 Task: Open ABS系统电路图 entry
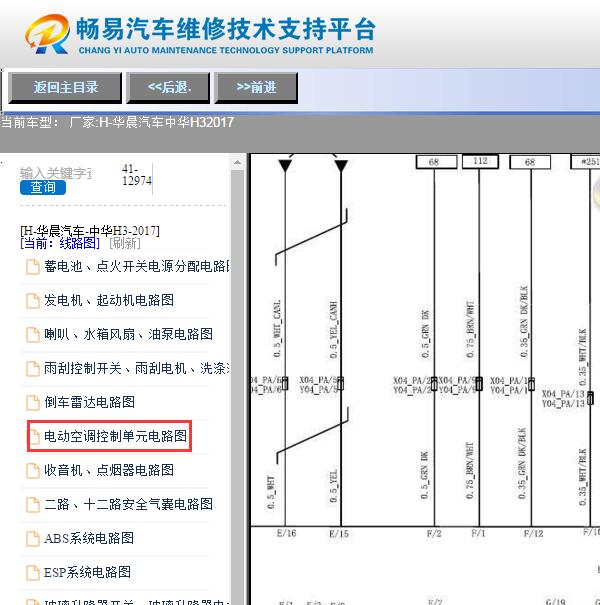pyautogui.click(x=89, y=538)
